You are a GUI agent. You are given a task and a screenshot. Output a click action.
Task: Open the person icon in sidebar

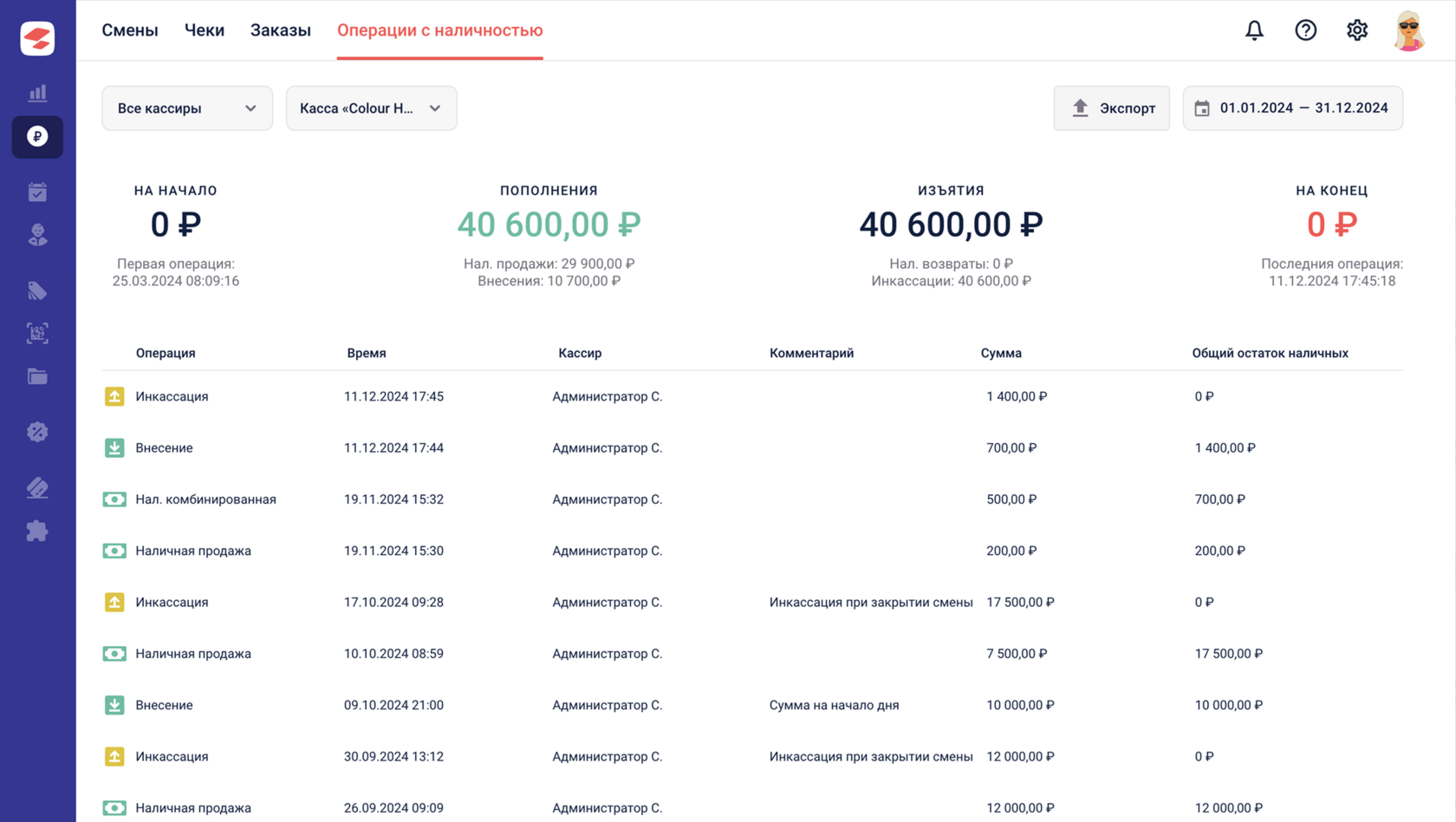click(37, 235)
